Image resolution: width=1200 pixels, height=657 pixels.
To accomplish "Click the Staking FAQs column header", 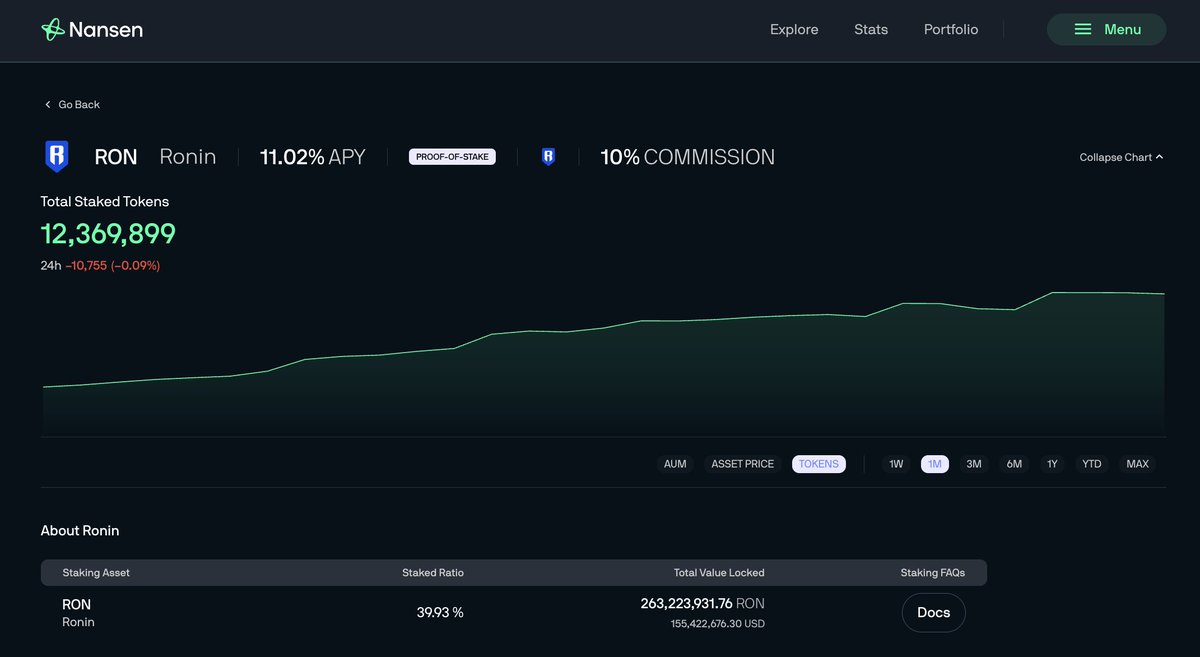I will (933, 573).
